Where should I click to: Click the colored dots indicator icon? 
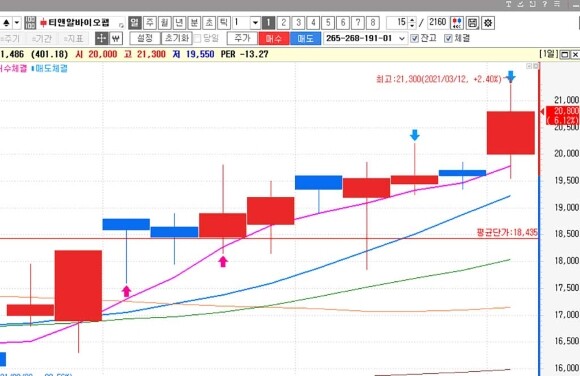click(x=457, y=23)
